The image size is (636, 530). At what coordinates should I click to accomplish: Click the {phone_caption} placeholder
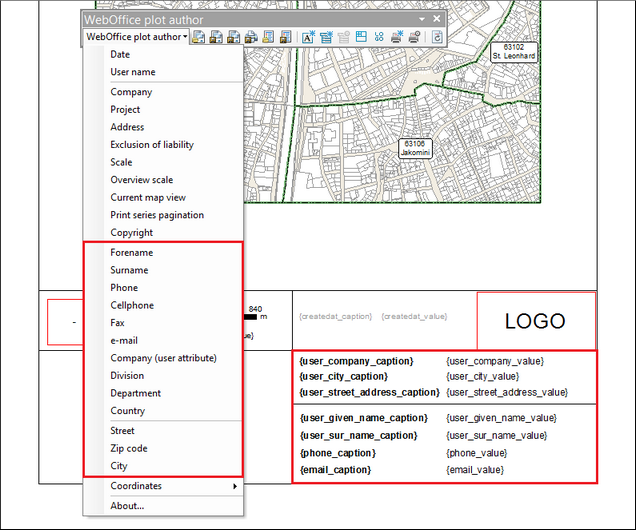coord(337,453)
